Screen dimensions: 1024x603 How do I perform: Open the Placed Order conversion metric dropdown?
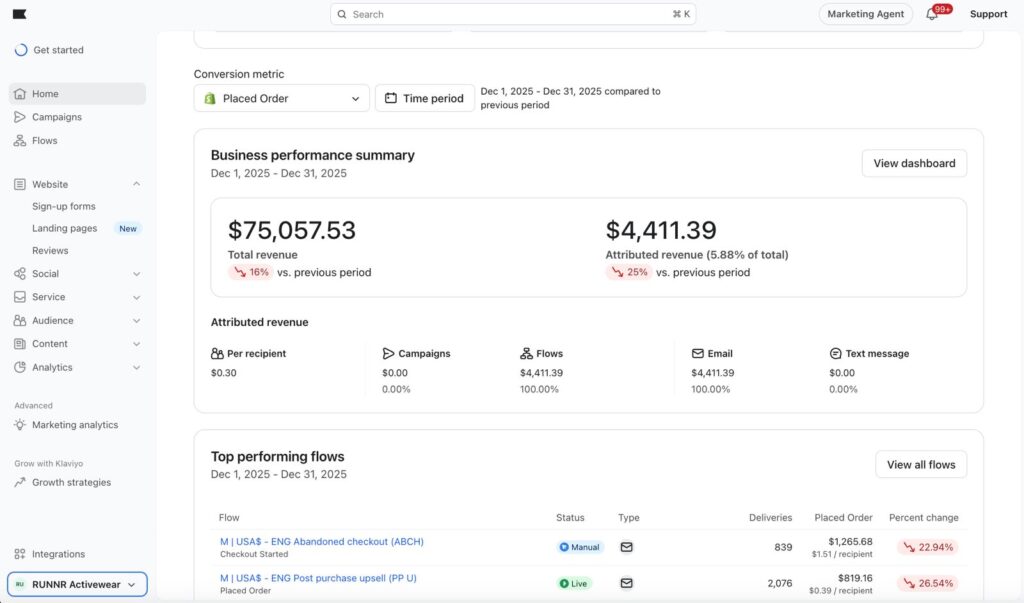[281, 98]
